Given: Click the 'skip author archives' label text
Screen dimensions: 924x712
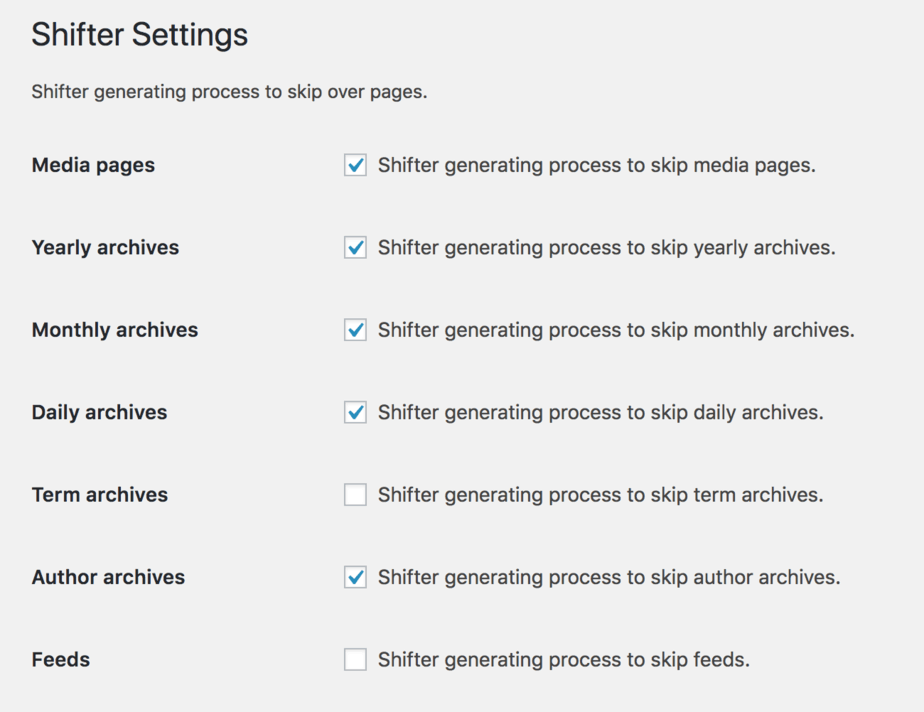Looking at the screenshot, I should pyautogui.click(x=608, y=577).
